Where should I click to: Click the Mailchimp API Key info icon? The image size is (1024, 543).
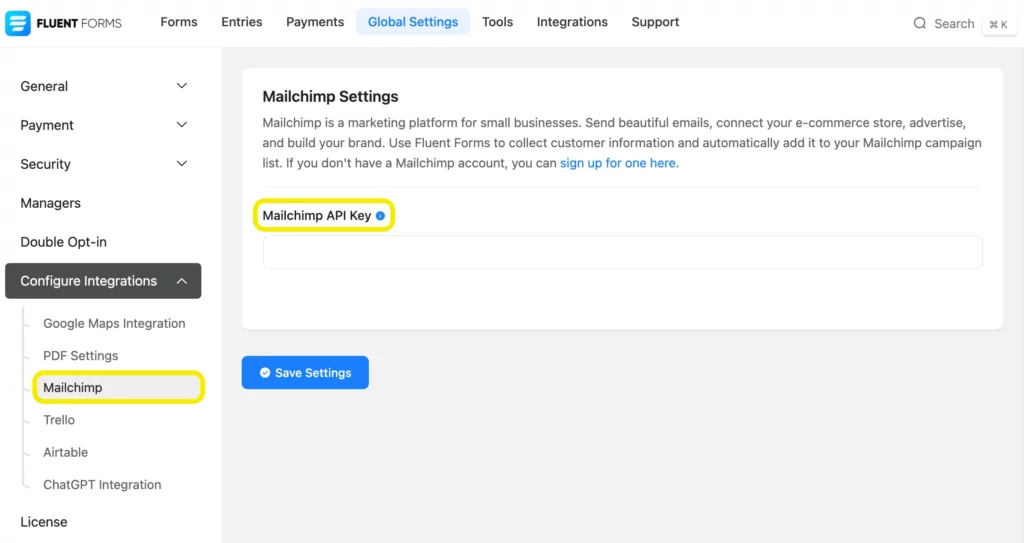[x=380, y=216]
